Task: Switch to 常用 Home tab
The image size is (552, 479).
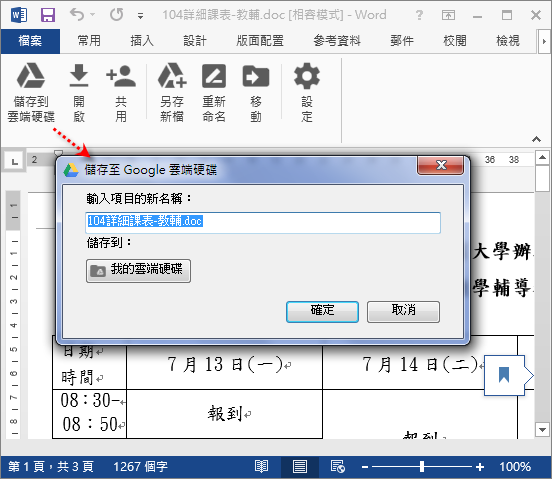Action: (x=89, y=41)
